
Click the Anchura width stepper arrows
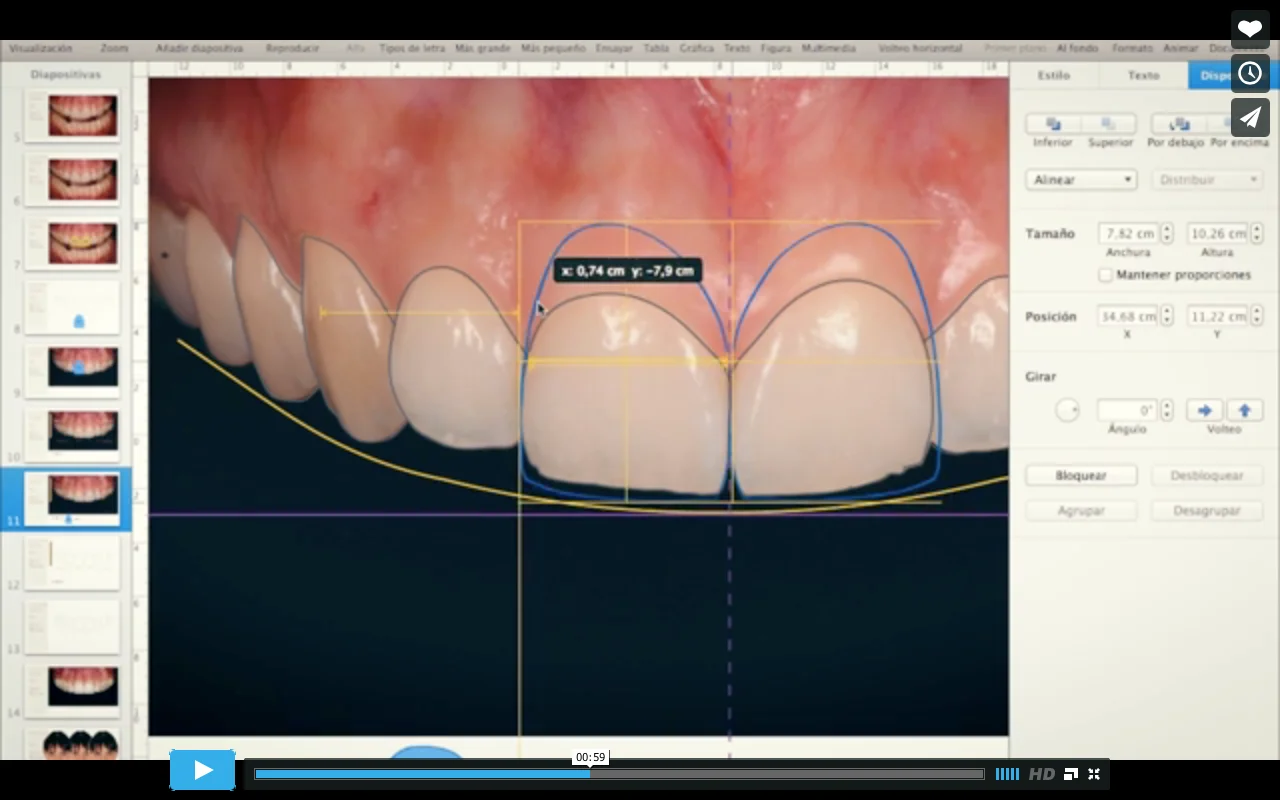(x=1166, y=234)
